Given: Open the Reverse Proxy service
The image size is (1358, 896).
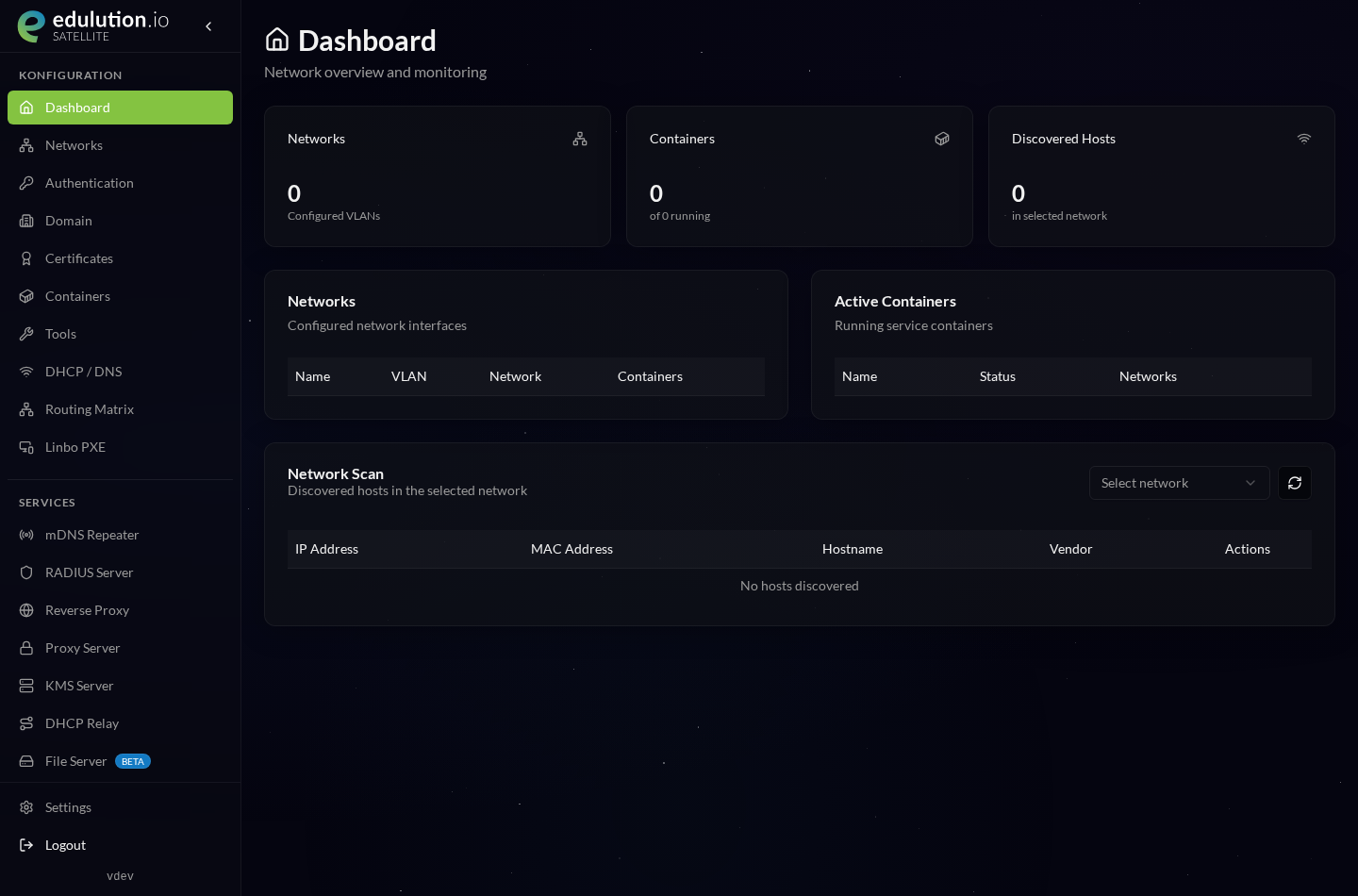Looking at the screenshot, I should tap(120, 610).
